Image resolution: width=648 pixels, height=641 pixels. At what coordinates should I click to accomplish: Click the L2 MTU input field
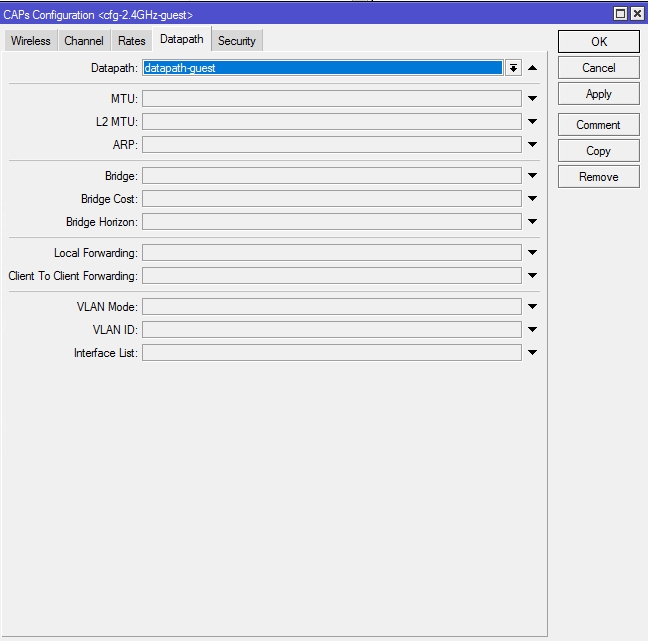click(x=332, y=122)
